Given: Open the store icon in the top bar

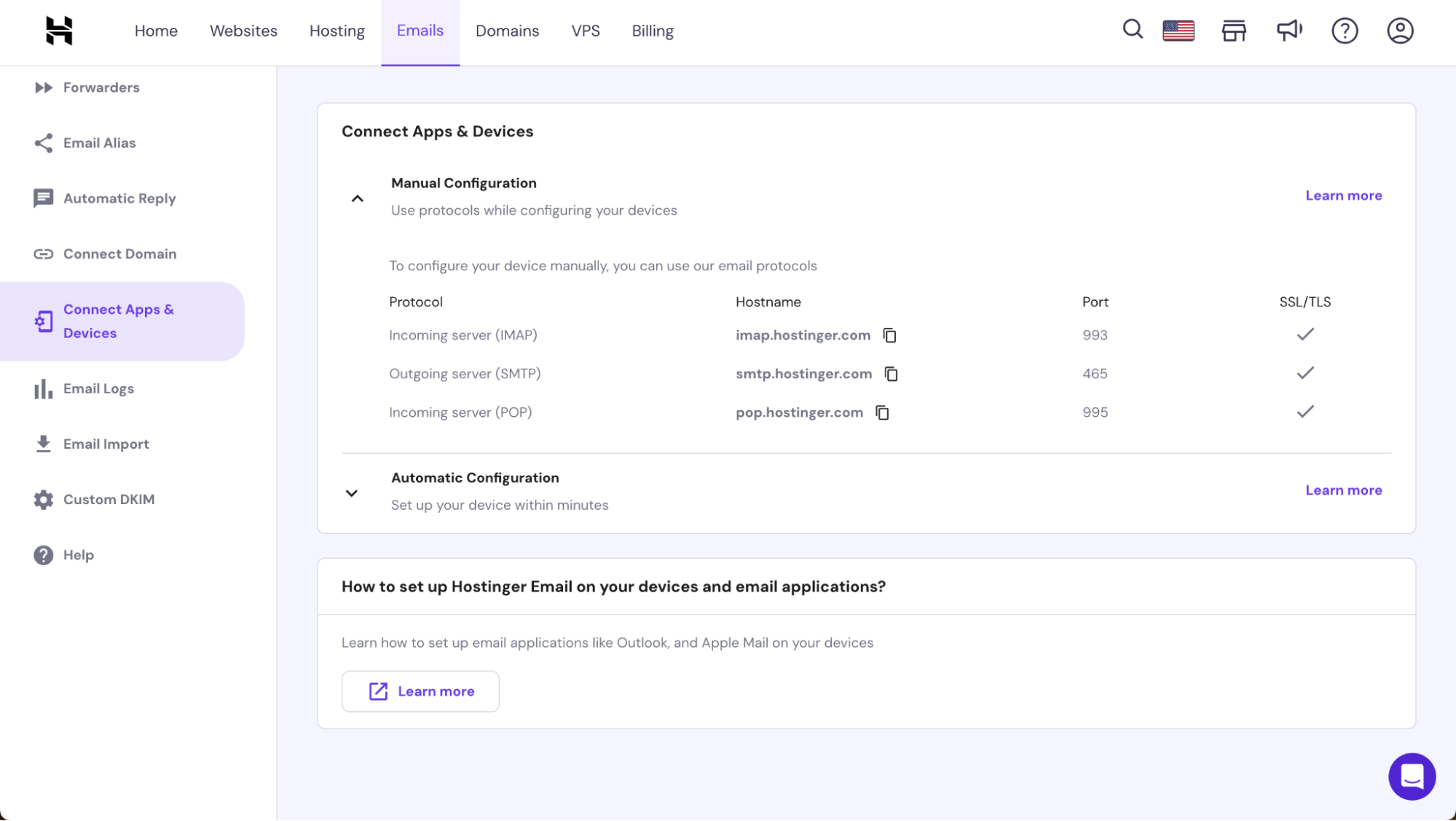Looking at the screenshot, I should 1234,30.
